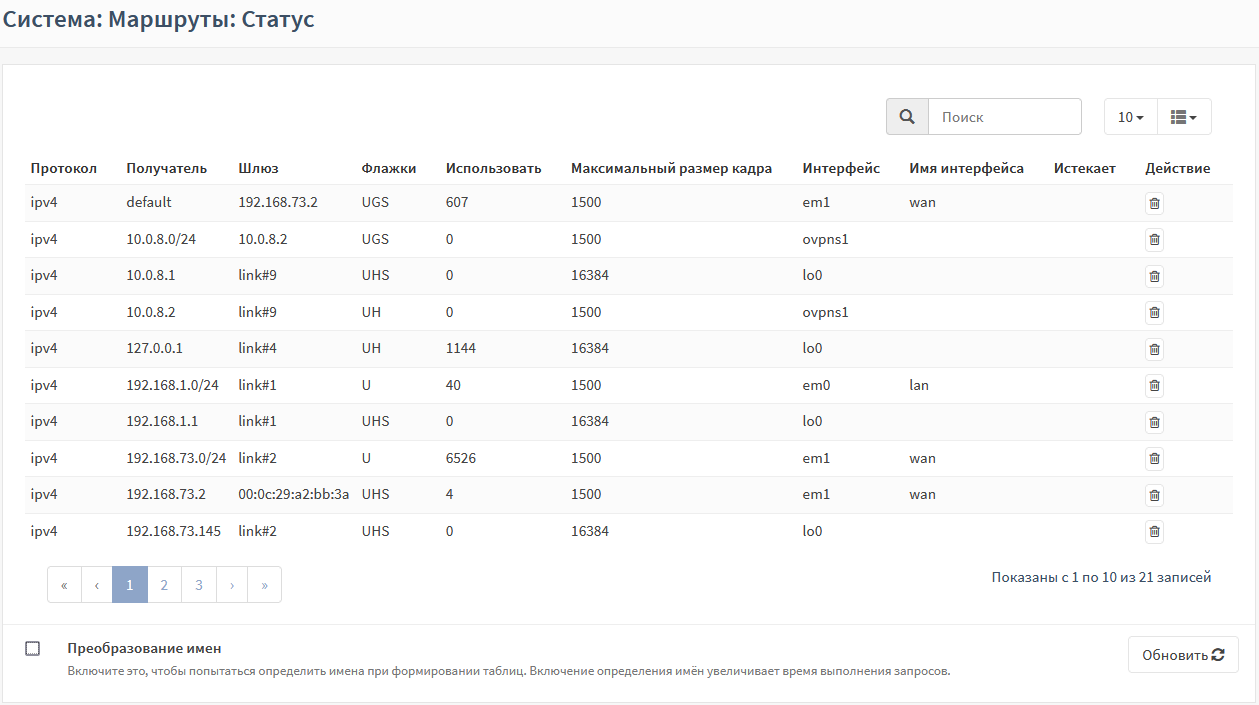The image size is (1259, 705).
Task: Remove the 192.168.73.2 route with MAC gateway
Action: (1154, 495)
